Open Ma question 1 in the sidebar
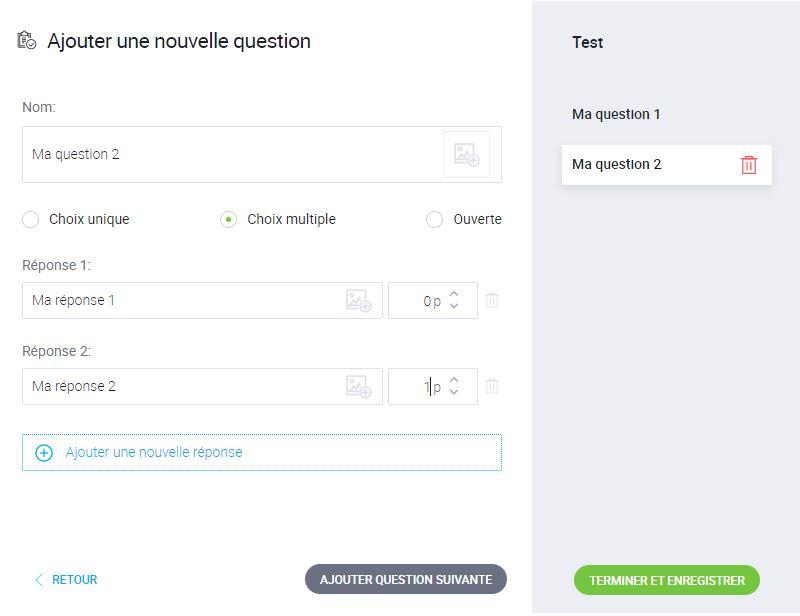This screenshot has width=800, height=616. coord(616,114)
